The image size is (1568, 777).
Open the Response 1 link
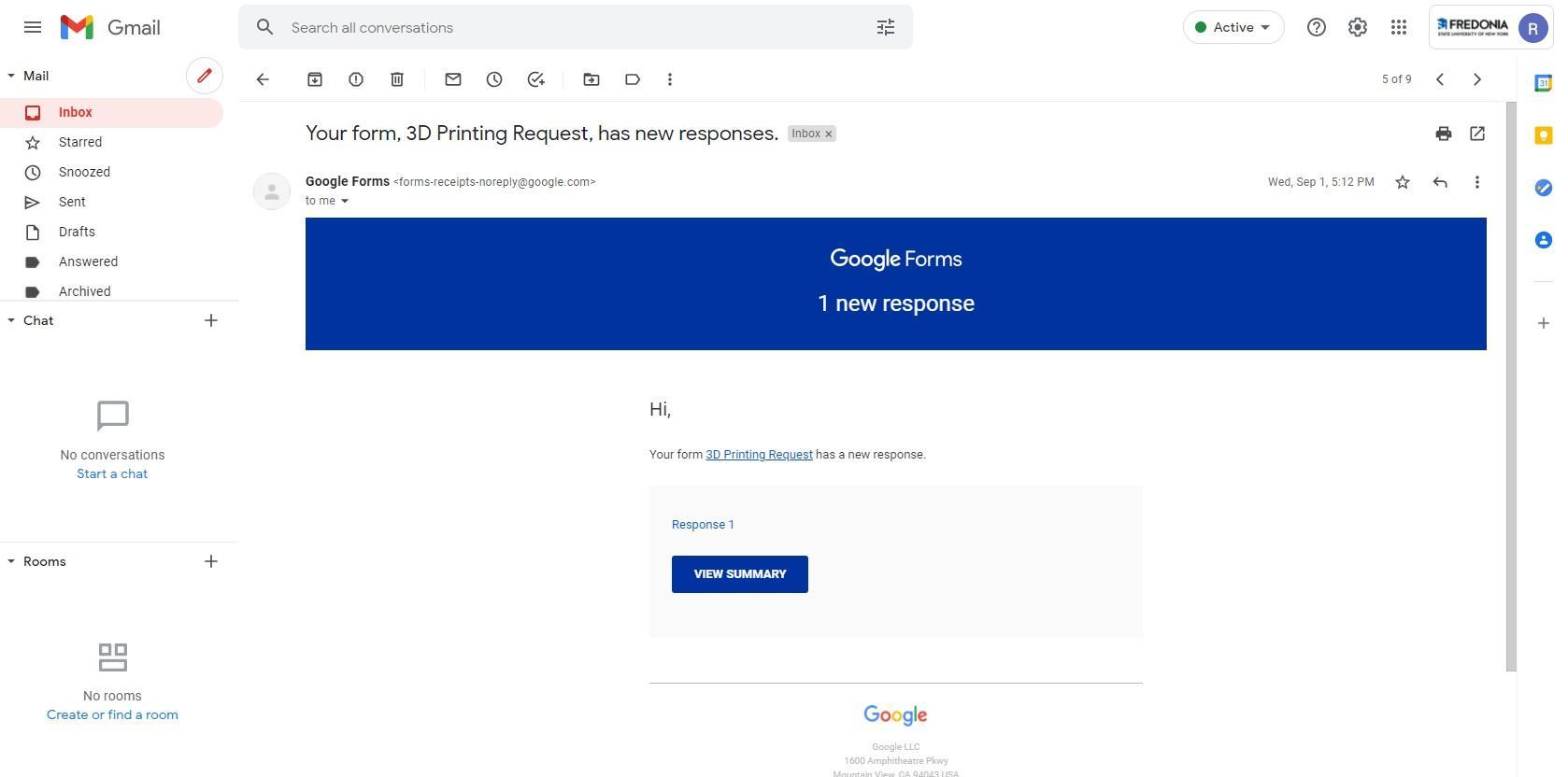pyautogui.click(x=703, y=525)
